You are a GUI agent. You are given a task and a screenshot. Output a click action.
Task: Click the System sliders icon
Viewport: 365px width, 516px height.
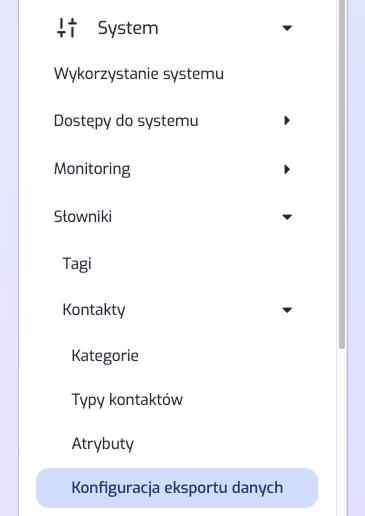pyautogui.click(x=67, y=28)
